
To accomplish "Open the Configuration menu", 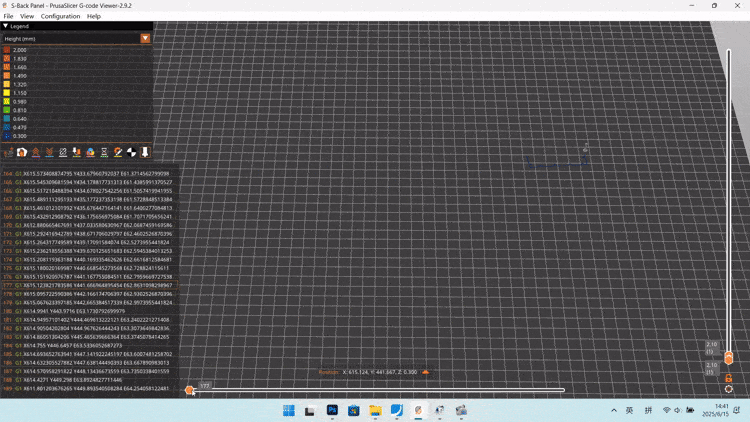I will tap(60, 16).
